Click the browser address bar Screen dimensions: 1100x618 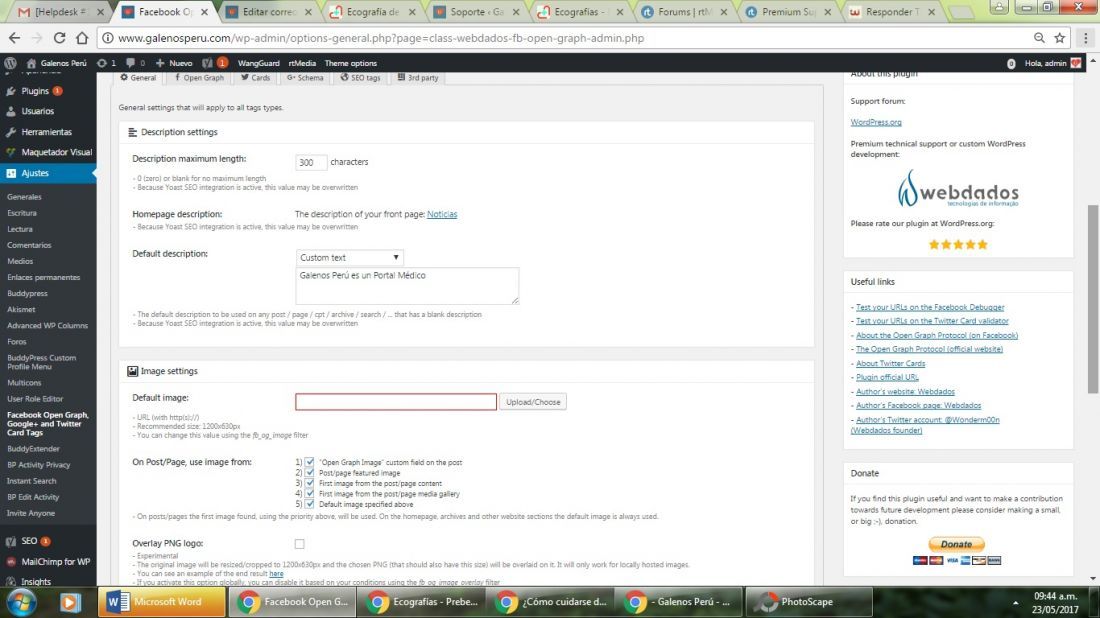pyautogui.click(x=561, y=38)
